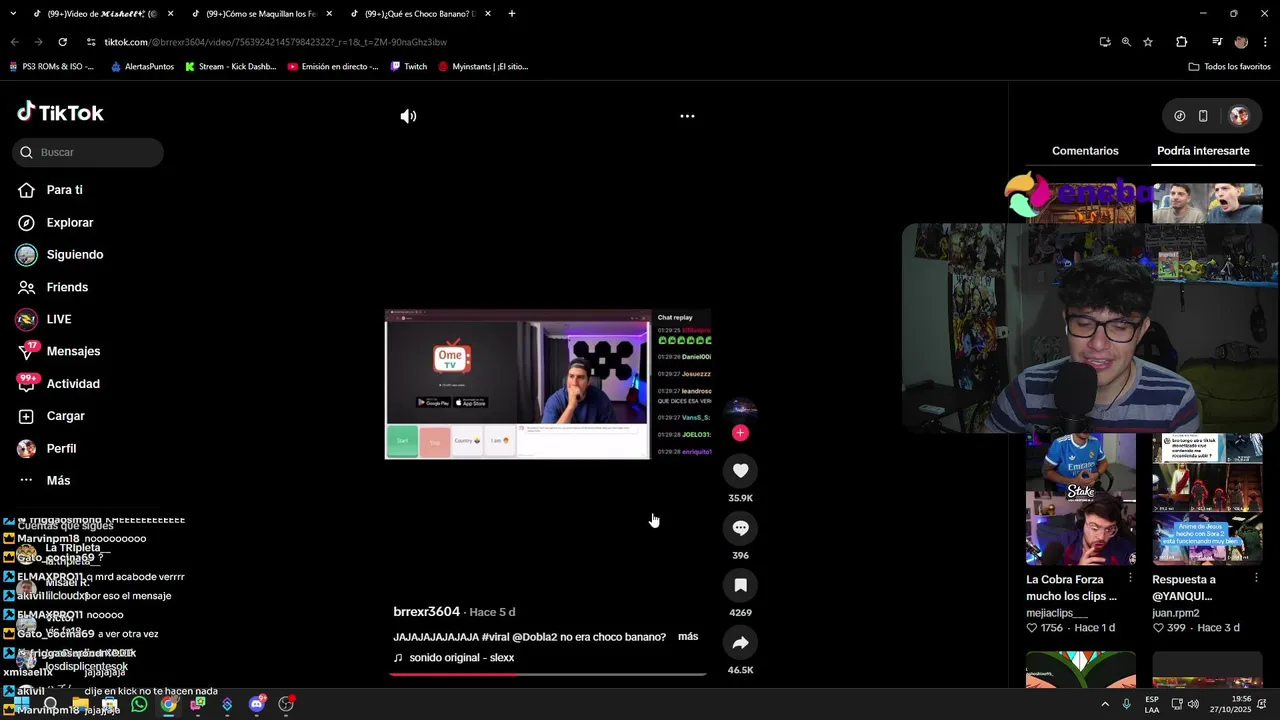Open sonido original - slexx sound page
Image resolution: width=1280 pixels, height=720 pixels.
point(453,658)
